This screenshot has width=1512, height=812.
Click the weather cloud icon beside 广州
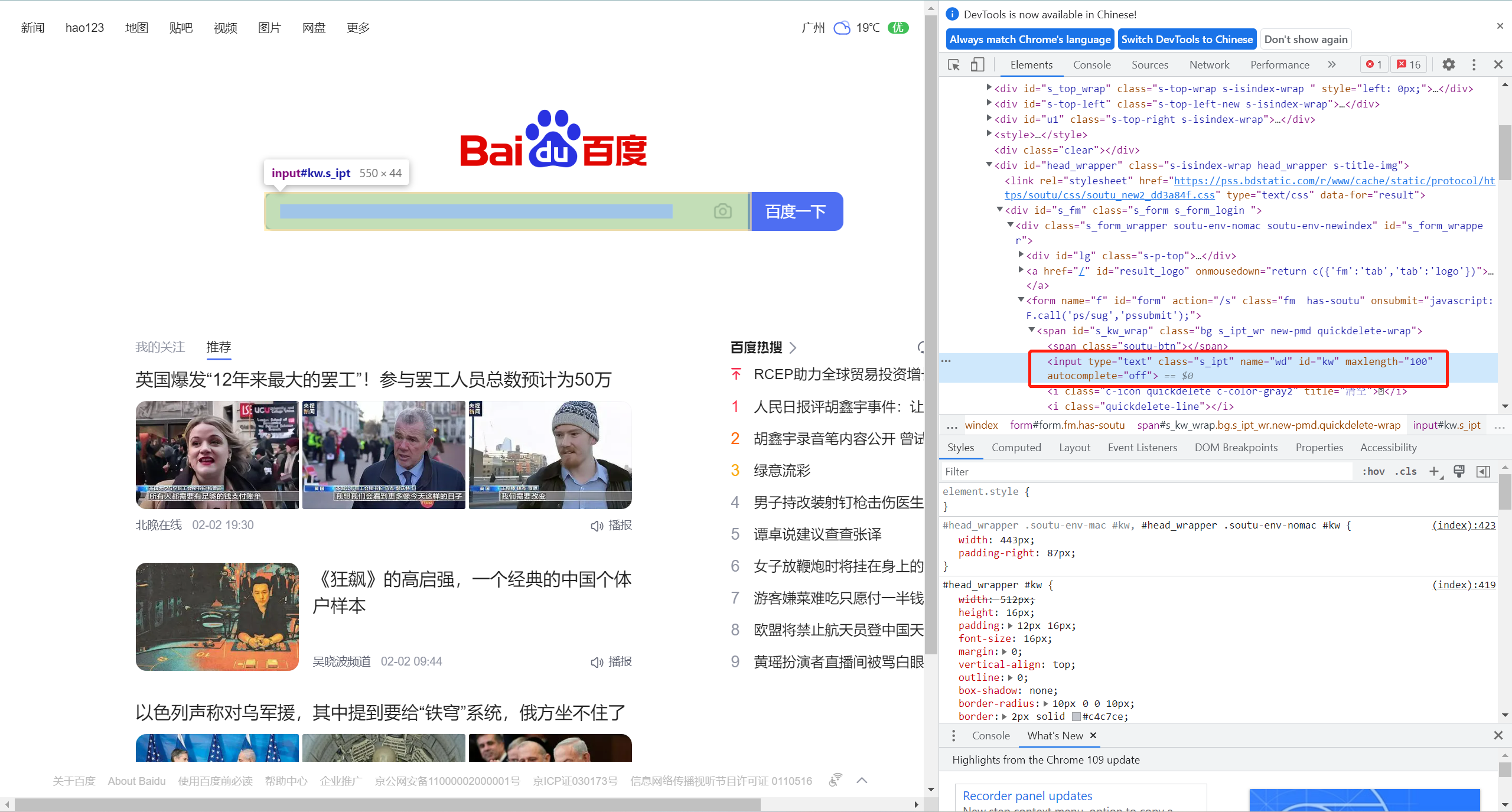(842, 28)
